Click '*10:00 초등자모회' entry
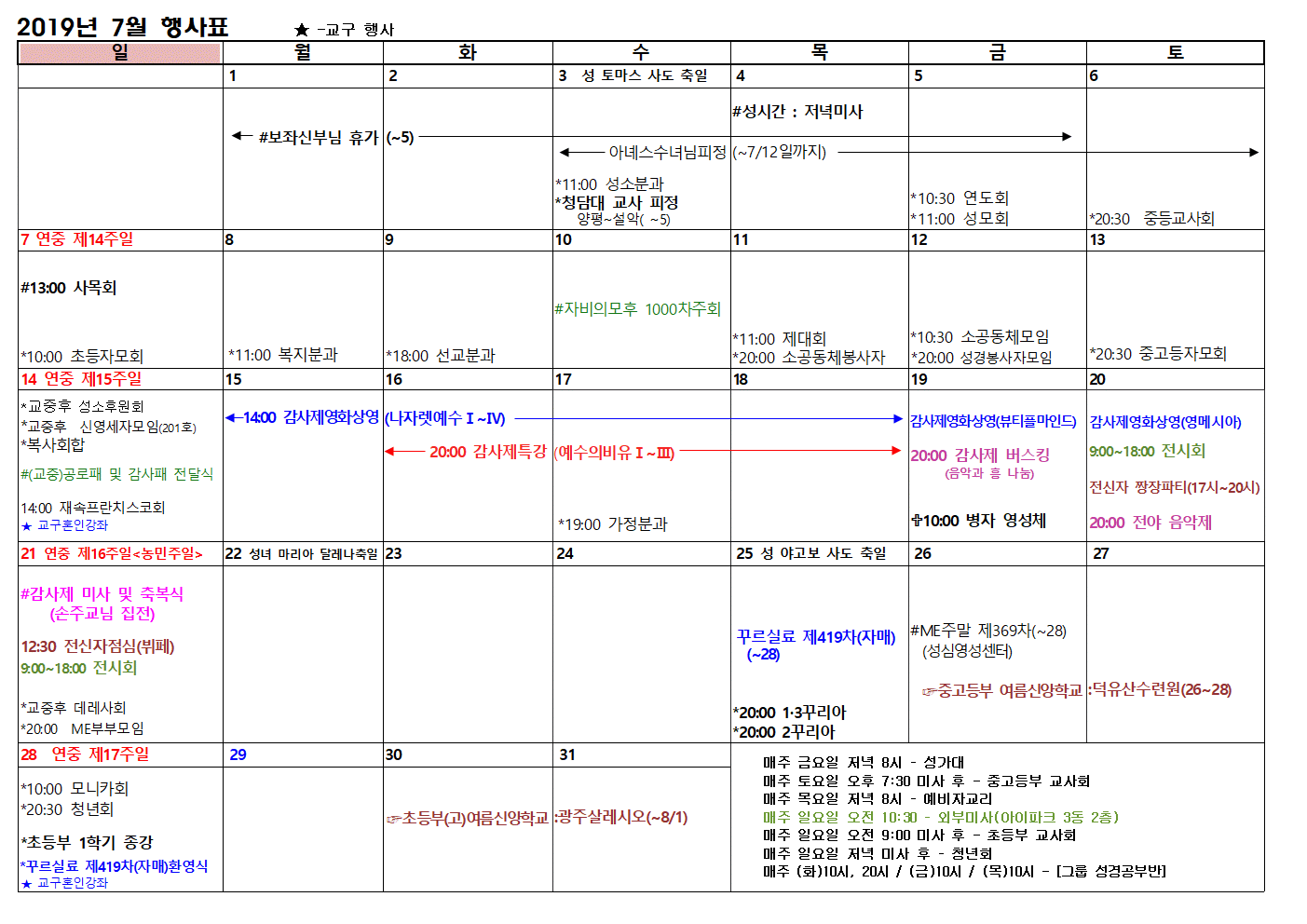 (x=82, y=357)
